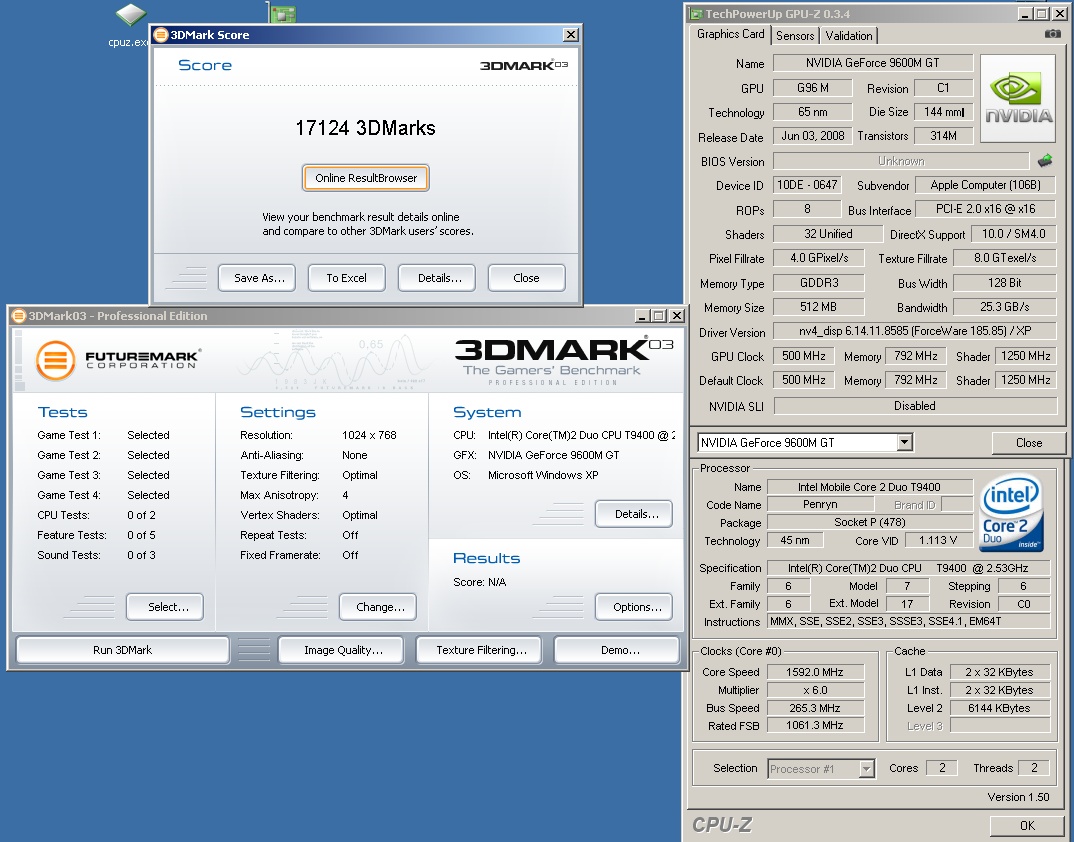This screenshot has width=1074, height=842.
Task: Select the Graphics Card tab in GPU-Z
Action: click(730, 34)
